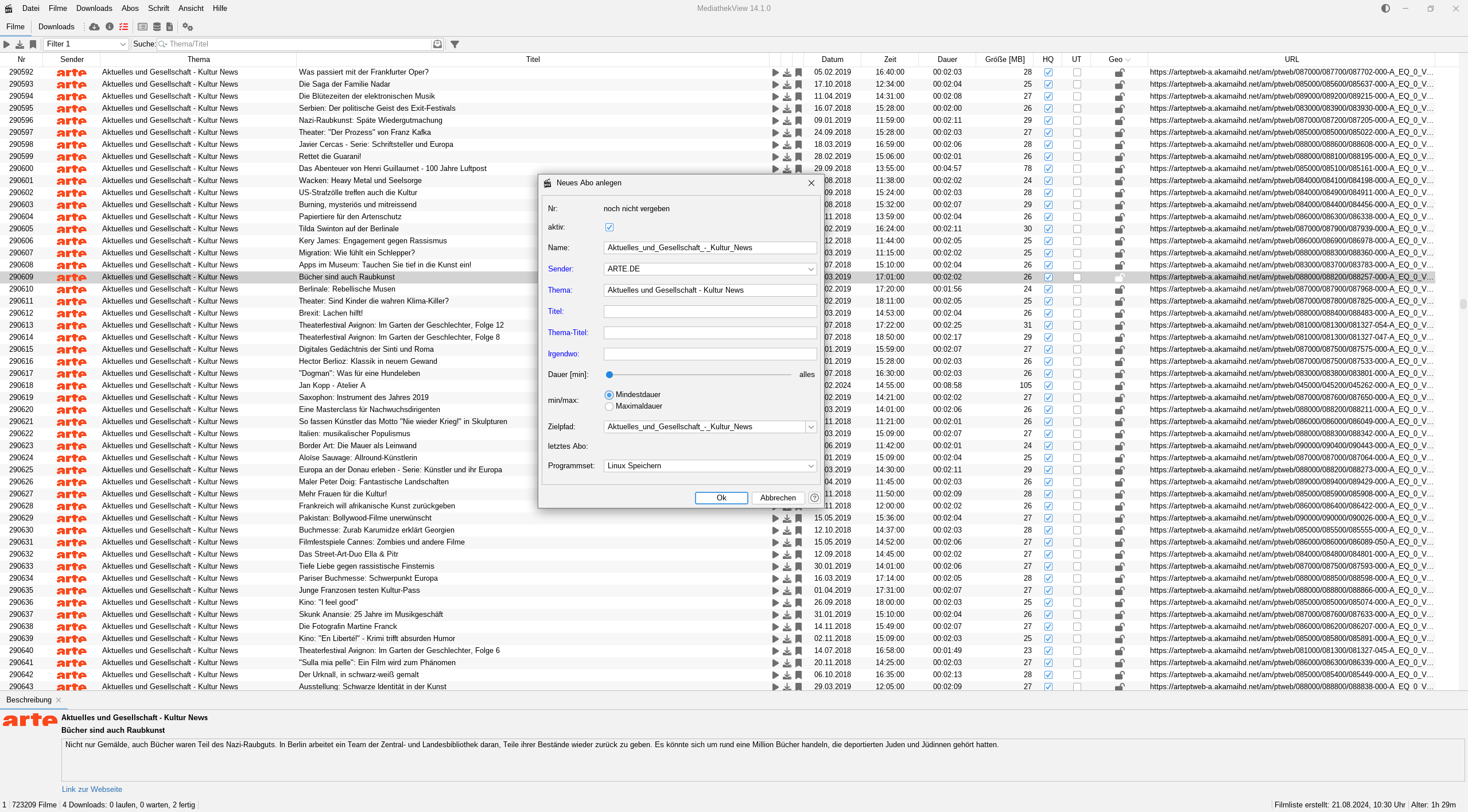Click the document page toolbar icon
This screenshot has width=1468, height=812.
170,27
